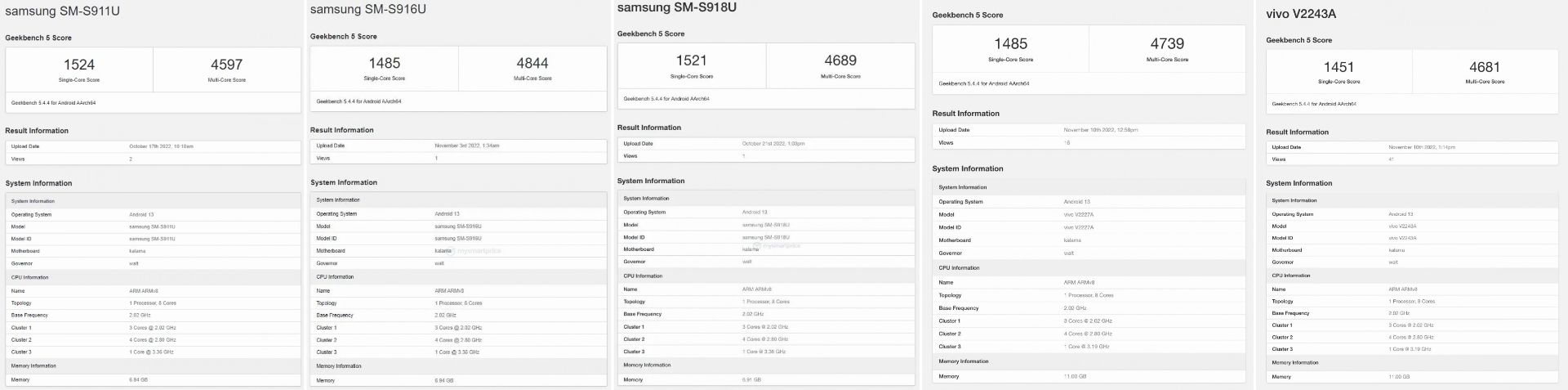Screen dimensions: 1568x390
Task: Select the multi-core score 4739
Action: pyautogui.click(x=1167, y=44)
